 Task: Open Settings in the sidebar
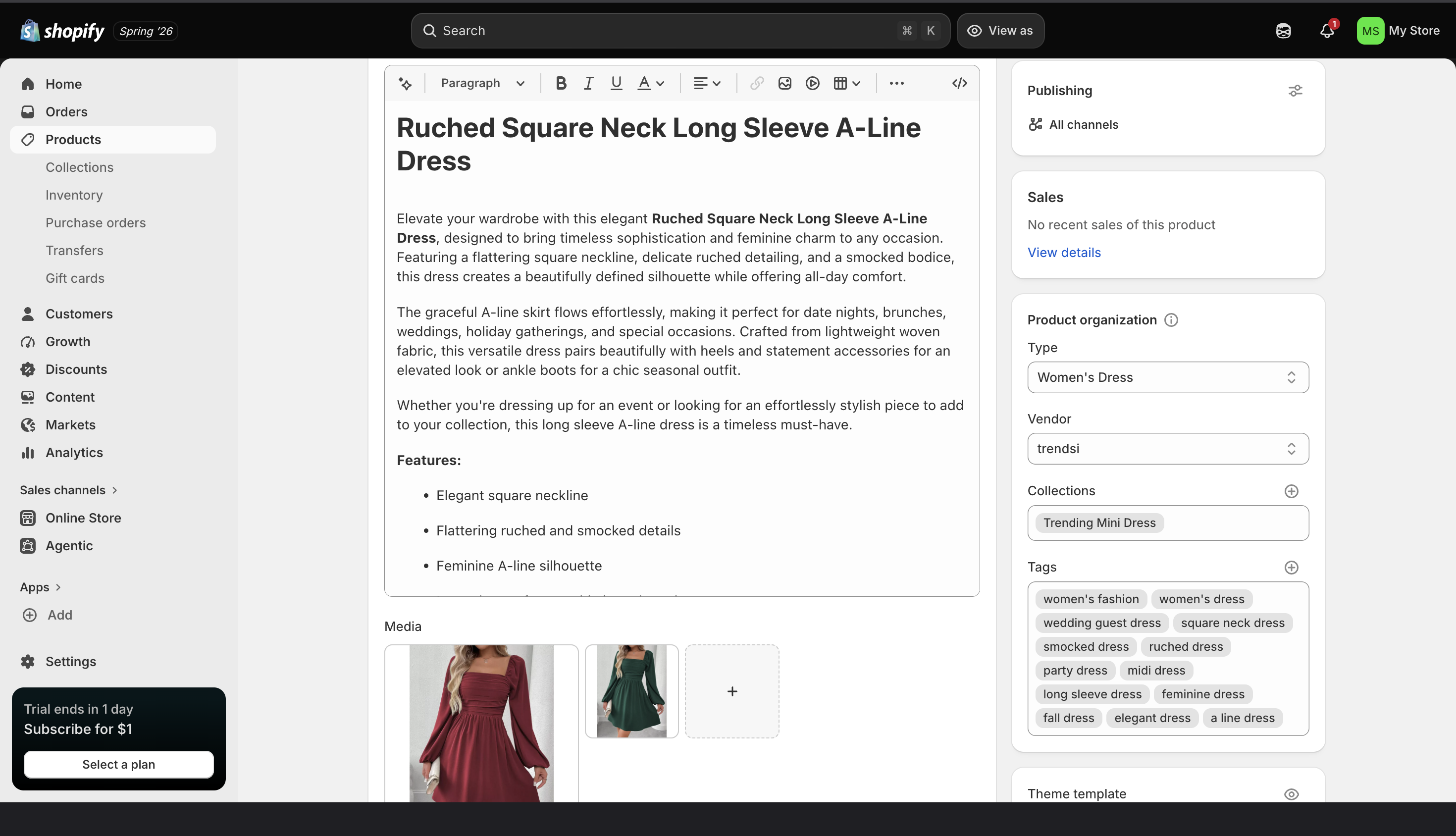point(112,662)
